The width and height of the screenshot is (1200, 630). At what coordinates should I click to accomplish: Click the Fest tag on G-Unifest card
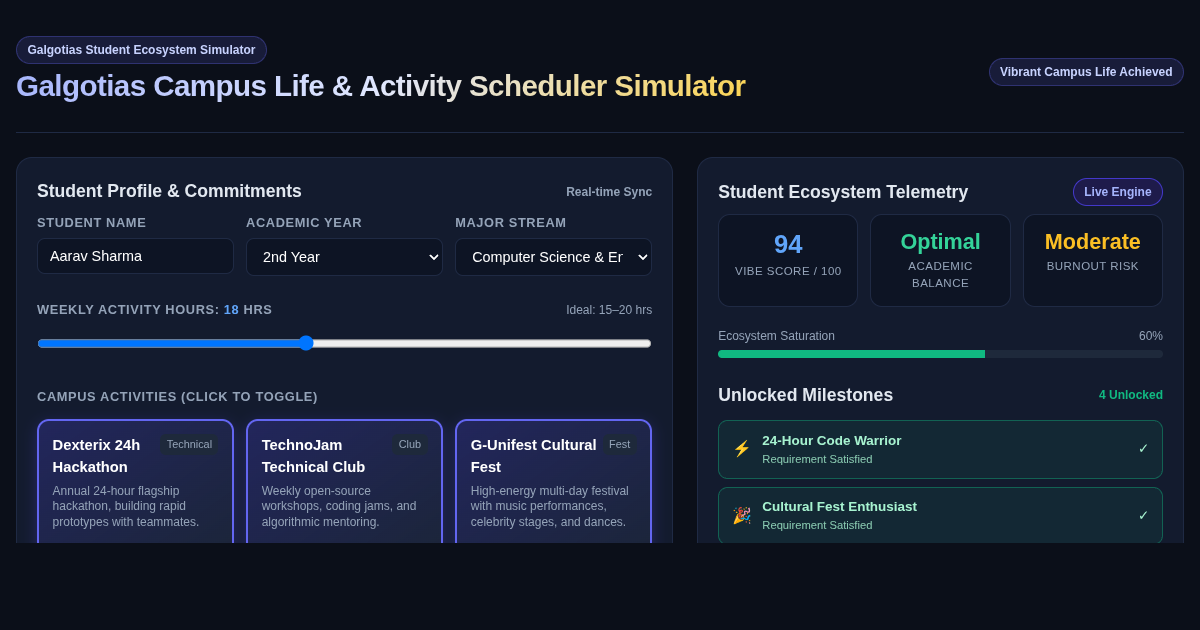coord(619,444)
